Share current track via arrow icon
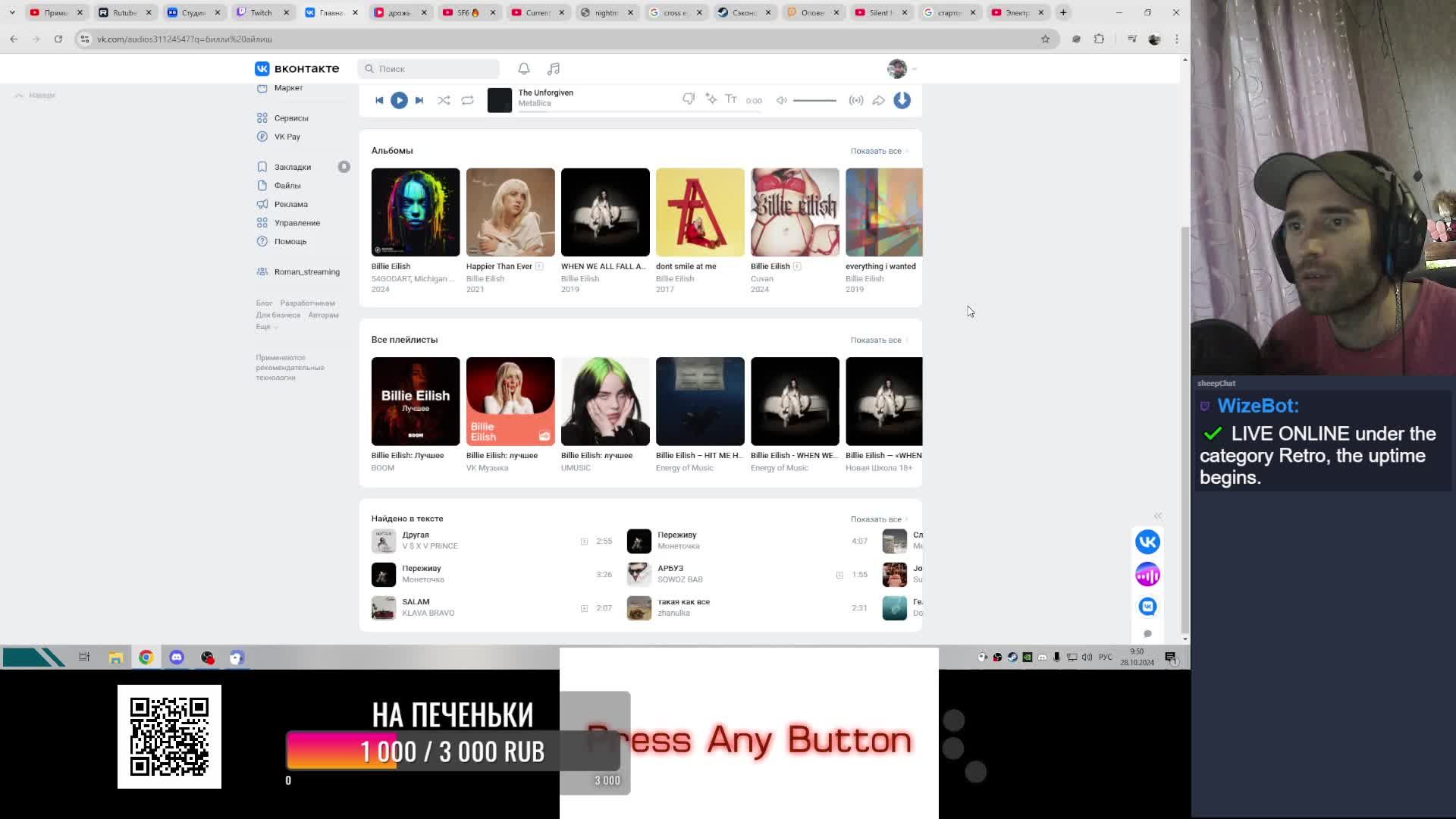Image resolution: width=1456 pixels, height=819 pixels. coord(878,100)
